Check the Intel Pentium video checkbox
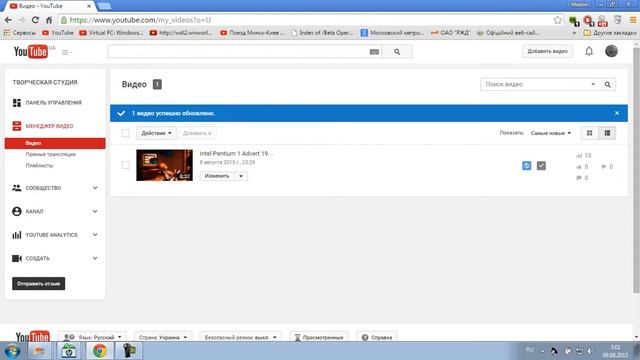Screen dimensions: 640x360 (x=126, y=165)
